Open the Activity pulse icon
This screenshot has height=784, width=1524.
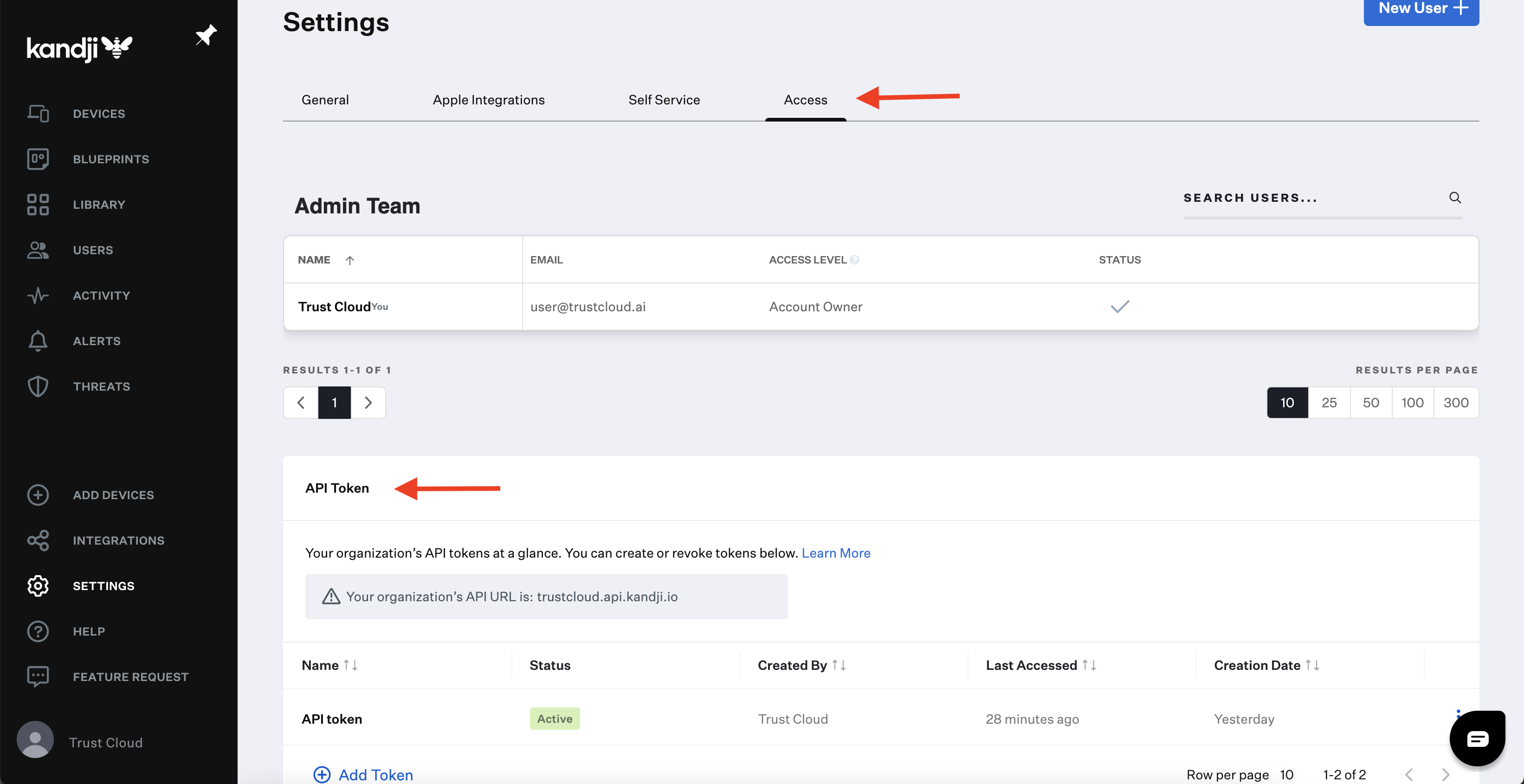pyautogui.click(x=38, y=295)
